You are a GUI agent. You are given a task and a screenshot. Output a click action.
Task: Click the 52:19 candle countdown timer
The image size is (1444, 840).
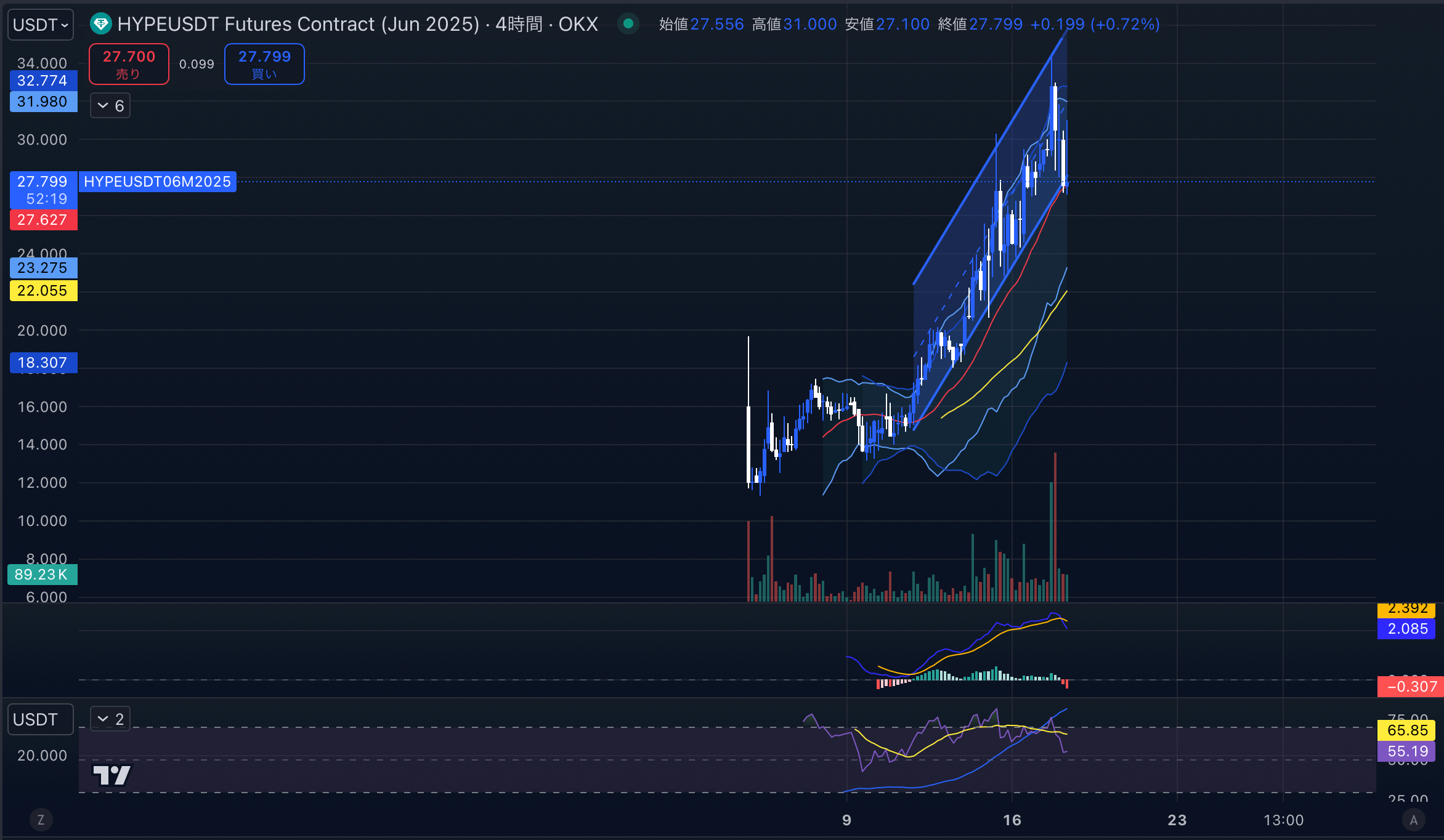click(x=47, y=199)
